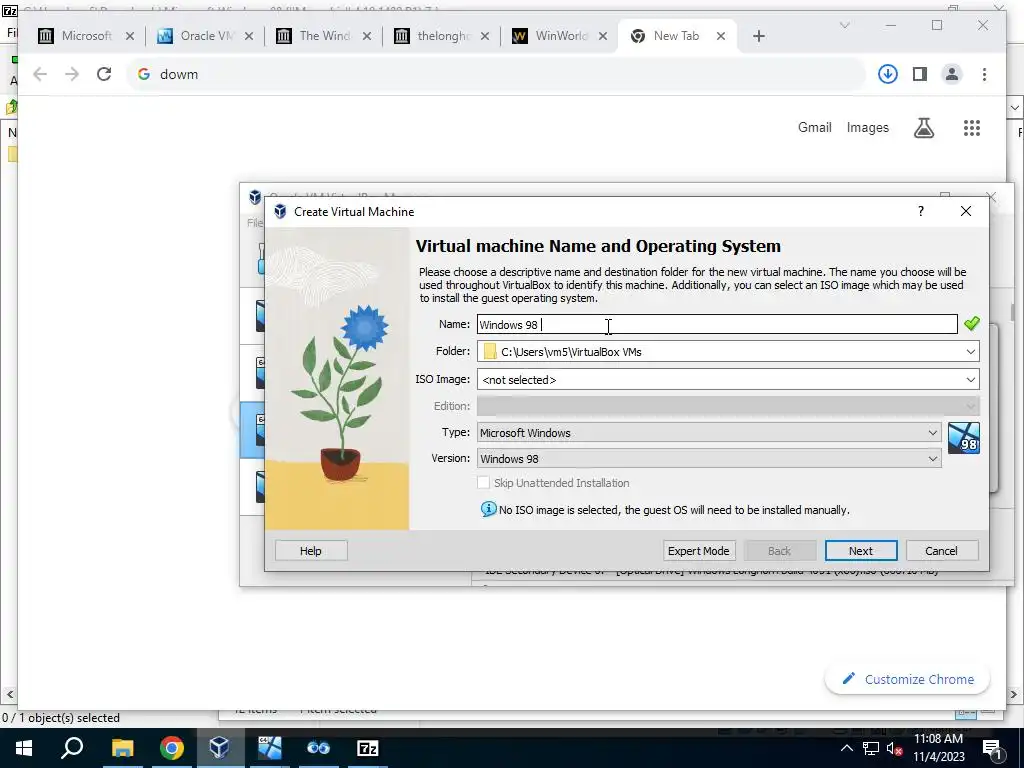Image resolution: width=1024 pixels, height=768 pixels.
Task: Click the info icon beside no ISO message
Action: point(488,509)
